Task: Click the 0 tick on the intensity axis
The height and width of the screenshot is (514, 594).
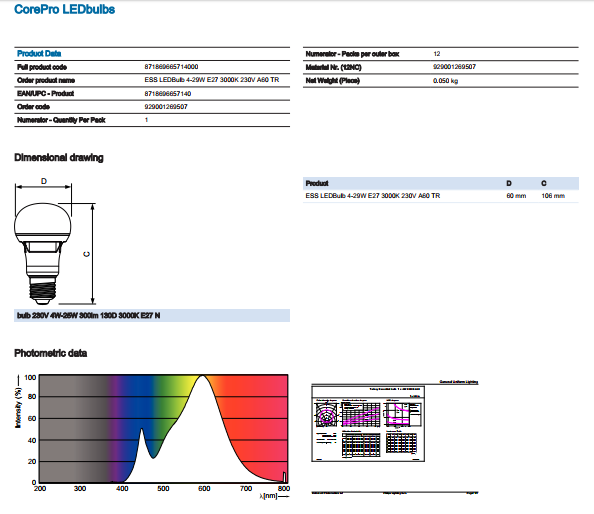Action: point(34,483)
